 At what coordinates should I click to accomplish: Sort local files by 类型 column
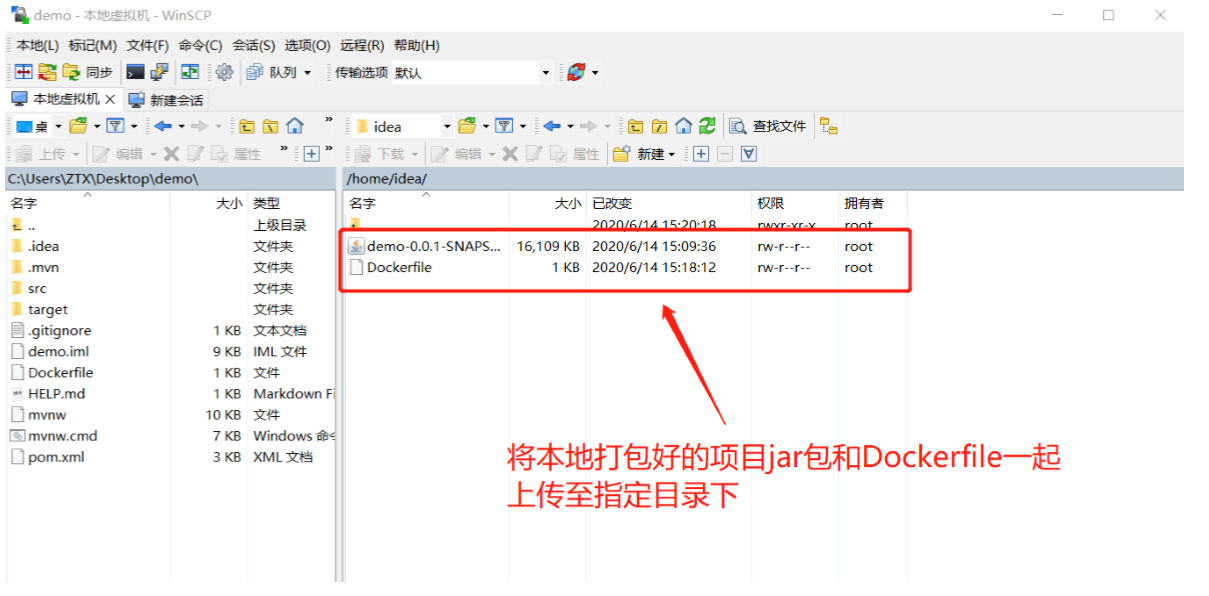[x=290, y=203]
